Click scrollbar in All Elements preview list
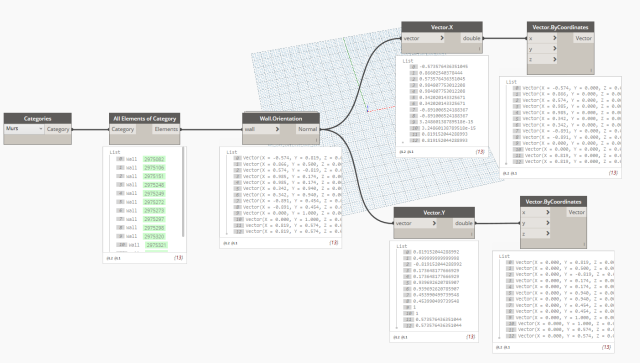The width and height of the screenshot is (640, 363). click(183, 192)
